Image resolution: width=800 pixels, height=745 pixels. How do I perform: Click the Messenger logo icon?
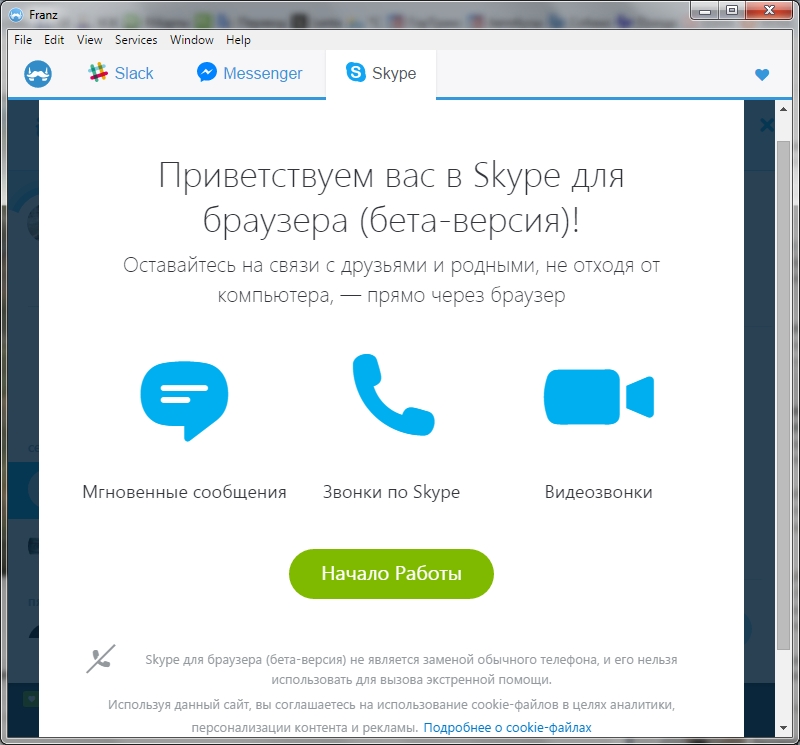[207, 72]
